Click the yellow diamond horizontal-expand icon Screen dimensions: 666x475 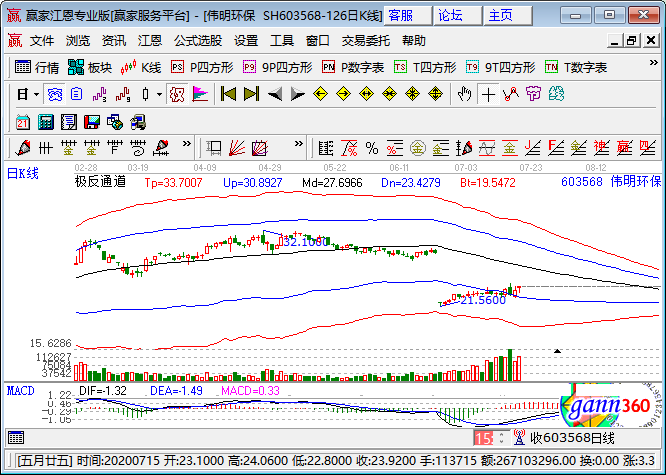point(366,94)
